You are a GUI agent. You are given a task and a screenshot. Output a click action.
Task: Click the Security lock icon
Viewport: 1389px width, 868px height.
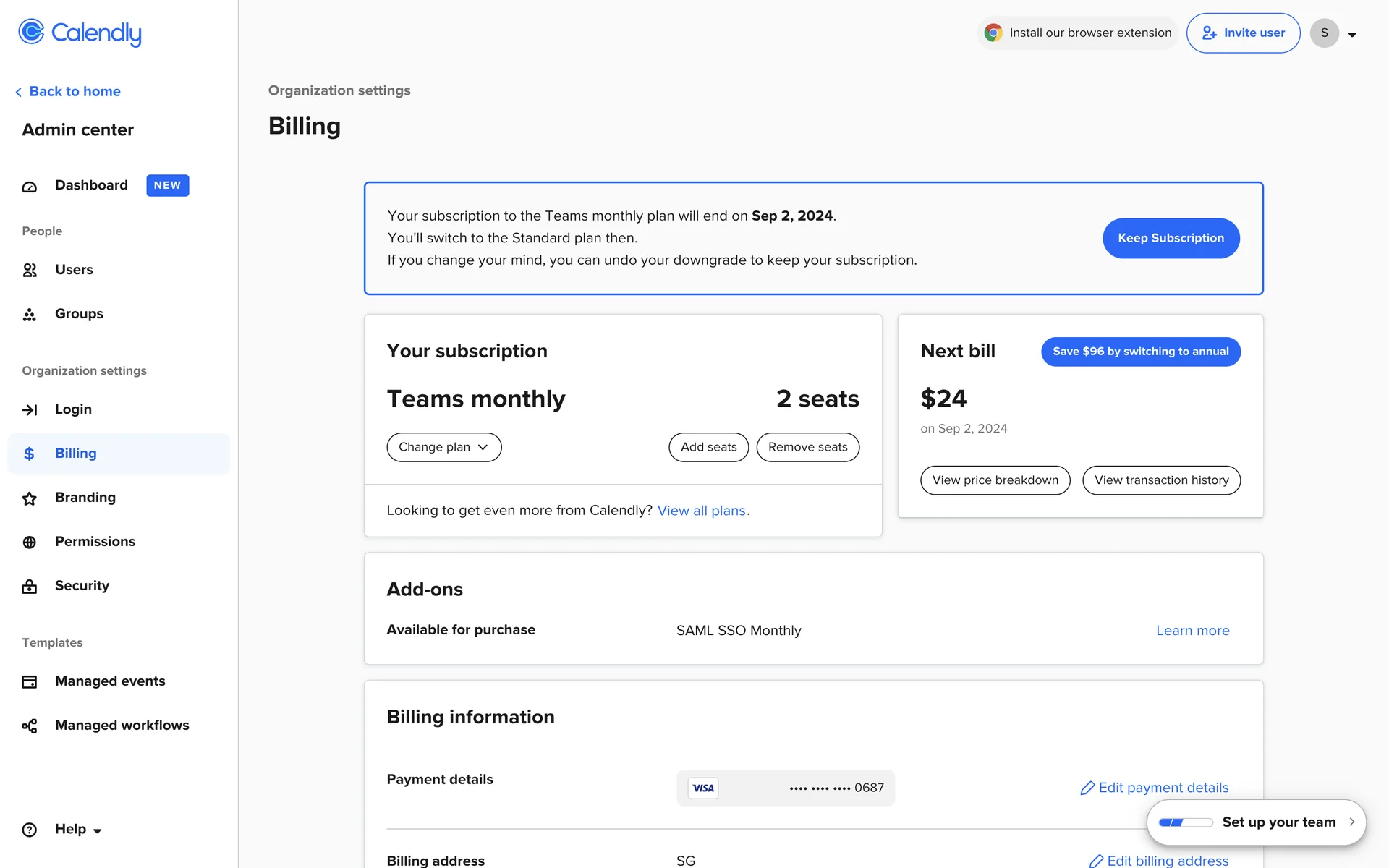coord(30,587)
